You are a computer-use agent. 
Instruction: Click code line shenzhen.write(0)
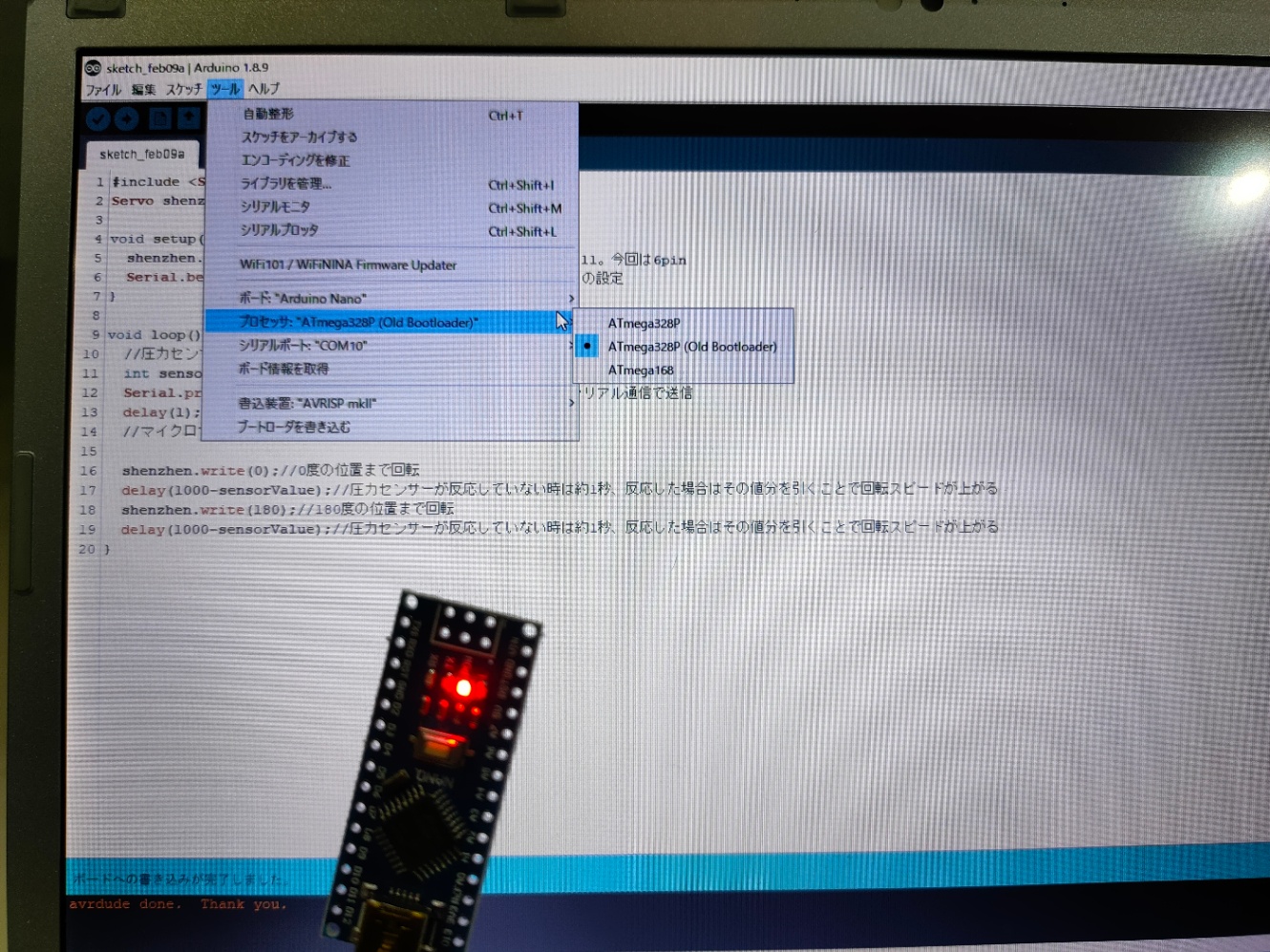(270, 470)
